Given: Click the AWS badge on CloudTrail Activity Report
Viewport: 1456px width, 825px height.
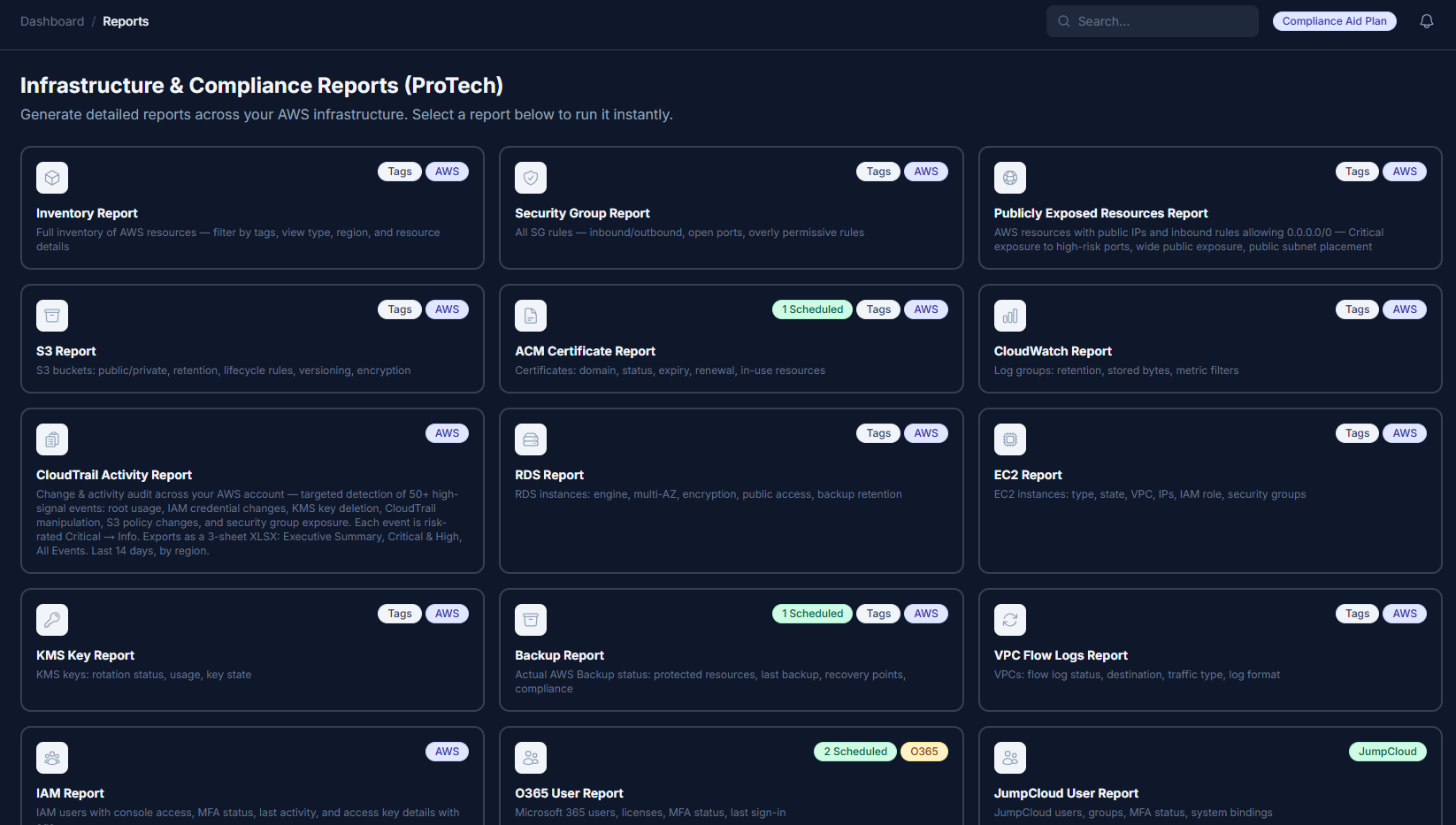Looking at the screenshot, I should pyautogui.click(x=447, y=433).
